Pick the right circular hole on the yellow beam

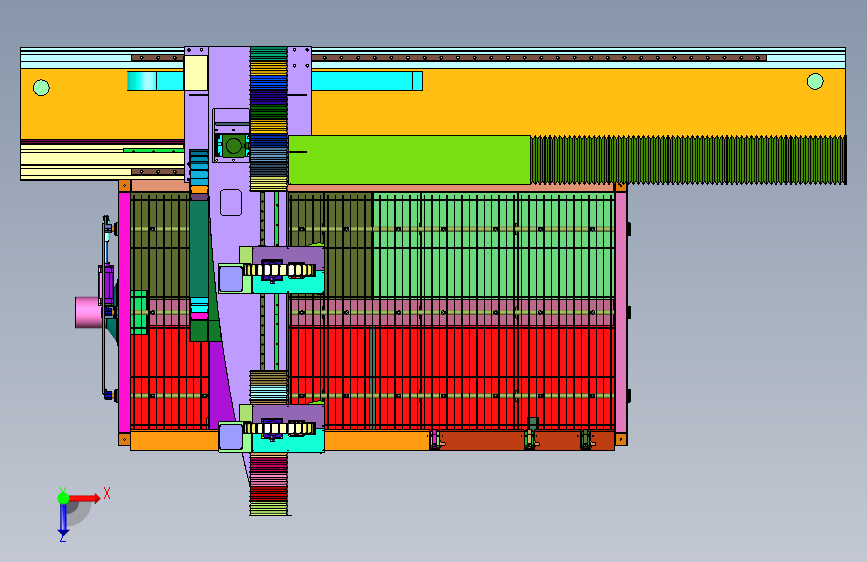tap(815, 81)
